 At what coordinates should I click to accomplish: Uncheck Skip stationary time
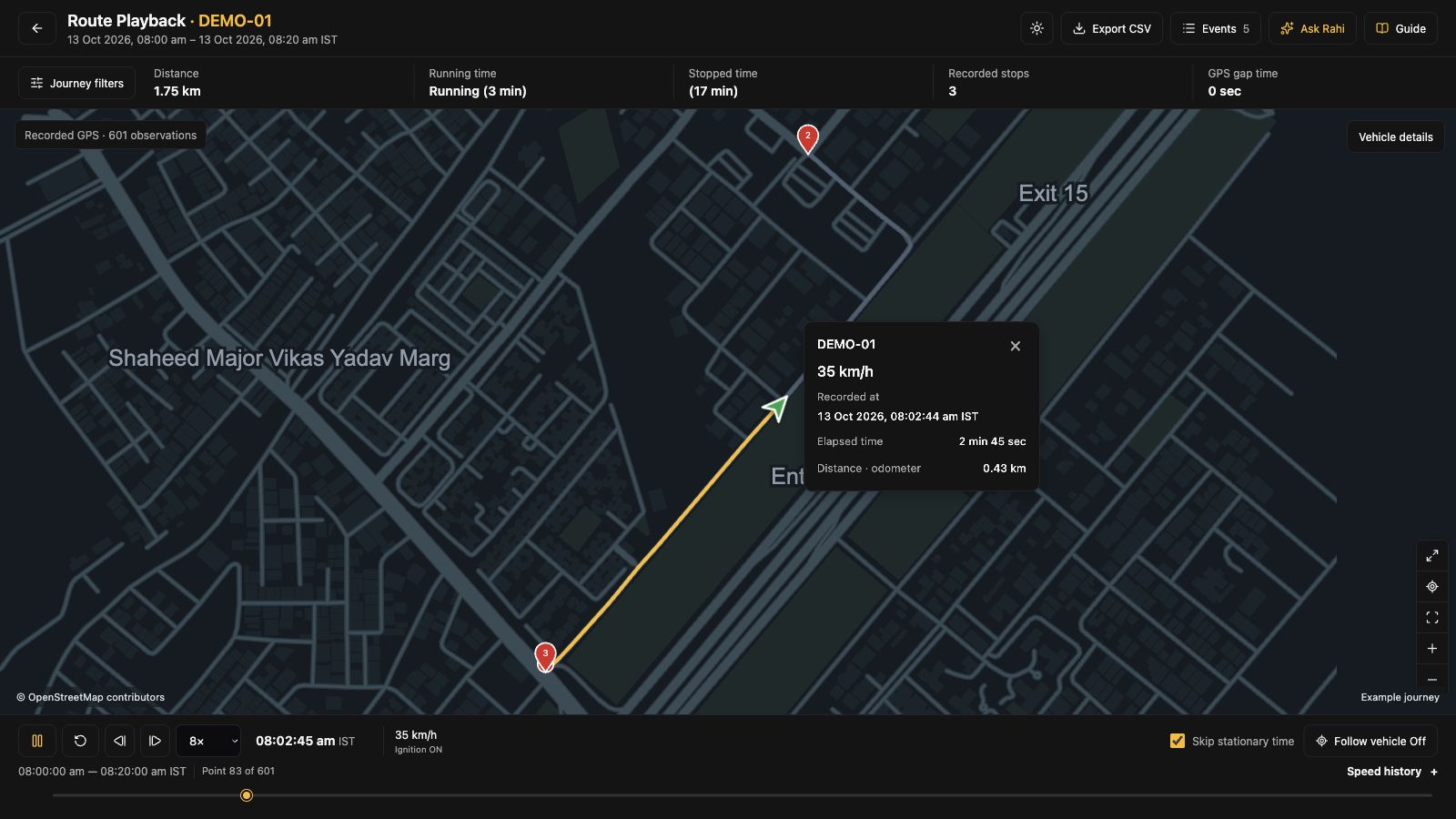[1178, 741]
